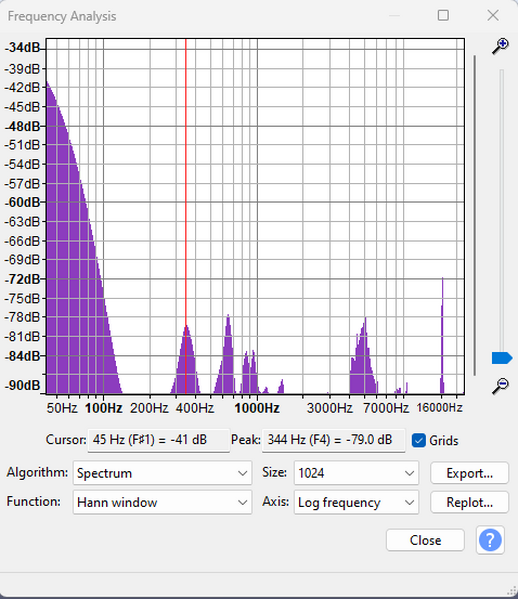Click the tall spike near 16000Hz
This screenshot has height=599, width=518.
coord(442,335)
